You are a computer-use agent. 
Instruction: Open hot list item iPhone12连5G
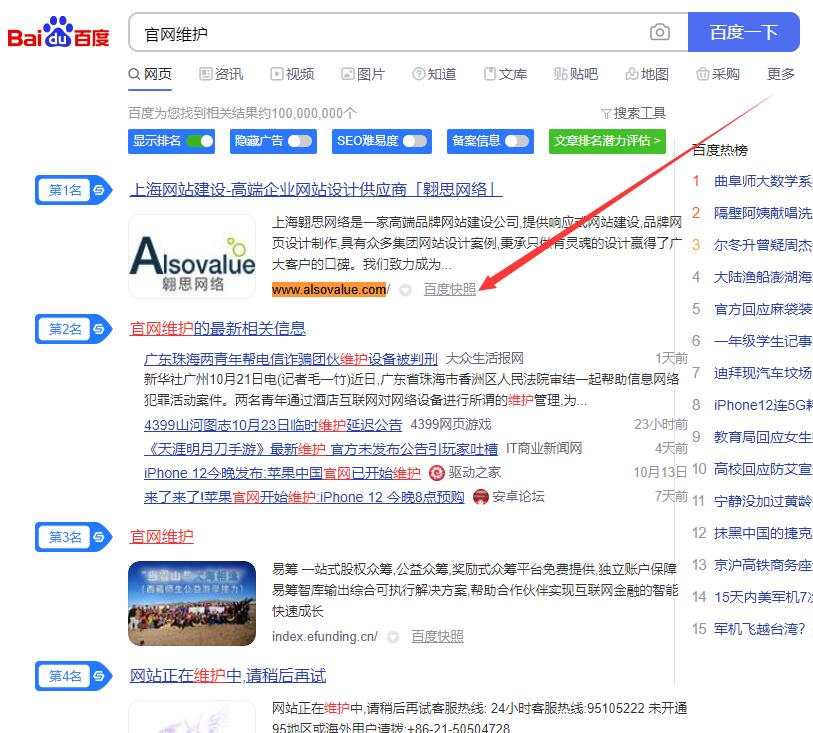(762, 405)
